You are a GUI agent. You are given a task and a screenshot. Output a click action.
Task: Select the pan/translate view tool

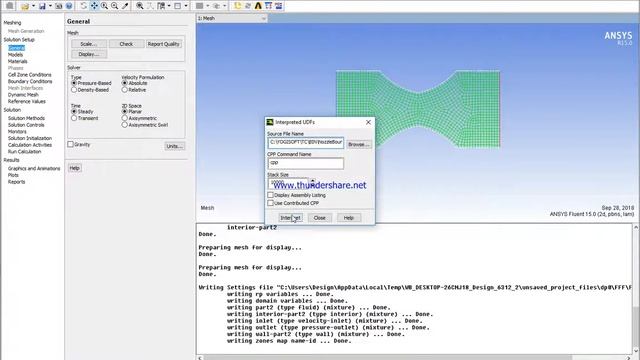point(94,6)
